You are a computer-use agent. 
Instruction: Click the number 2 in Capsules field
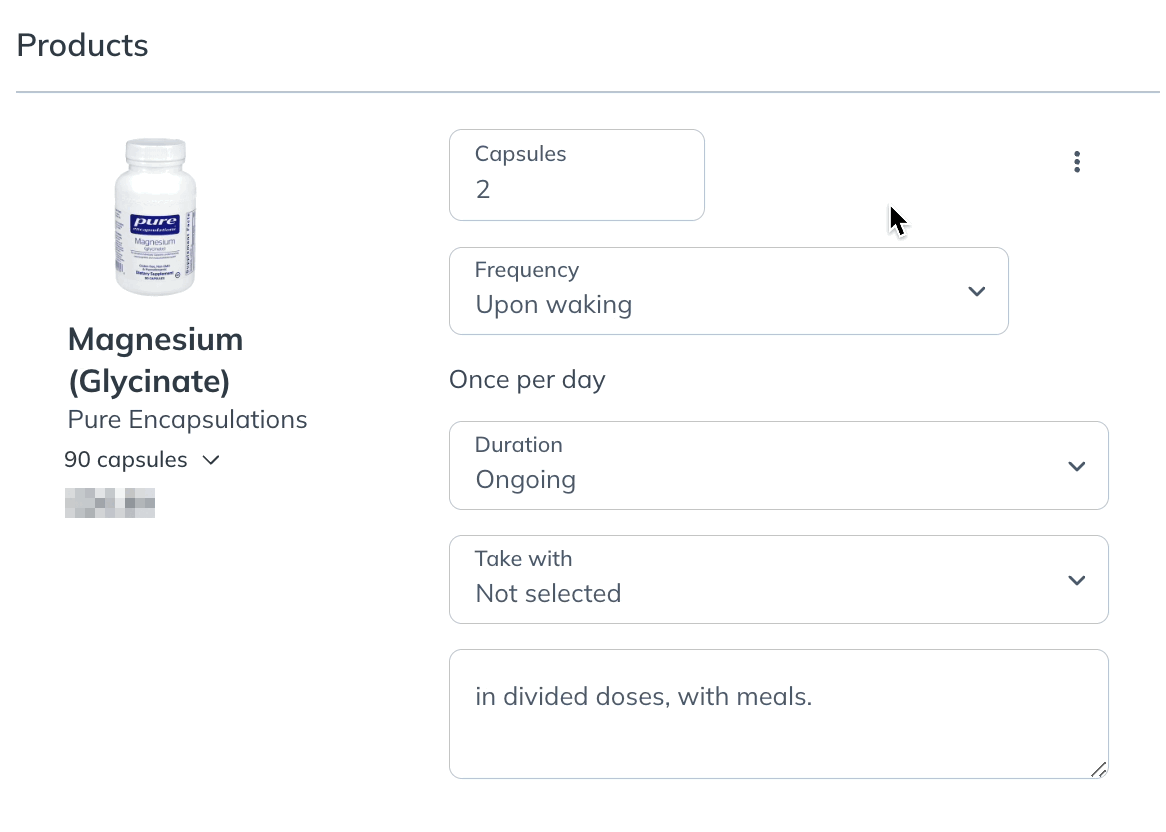point(483,190)
